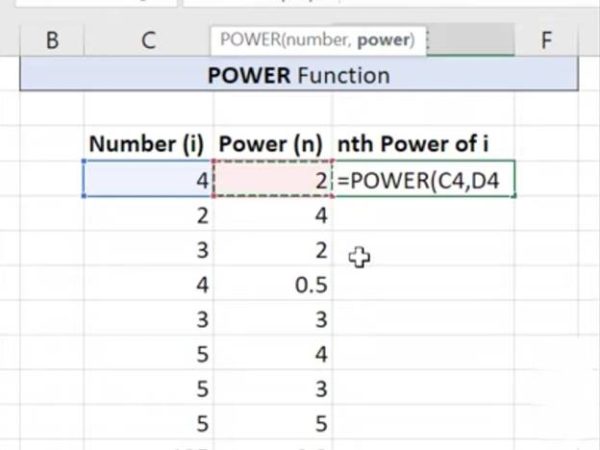The image size is (600, 450).
Task: Select the Power (n) header cell
Action: pos(273,144)
